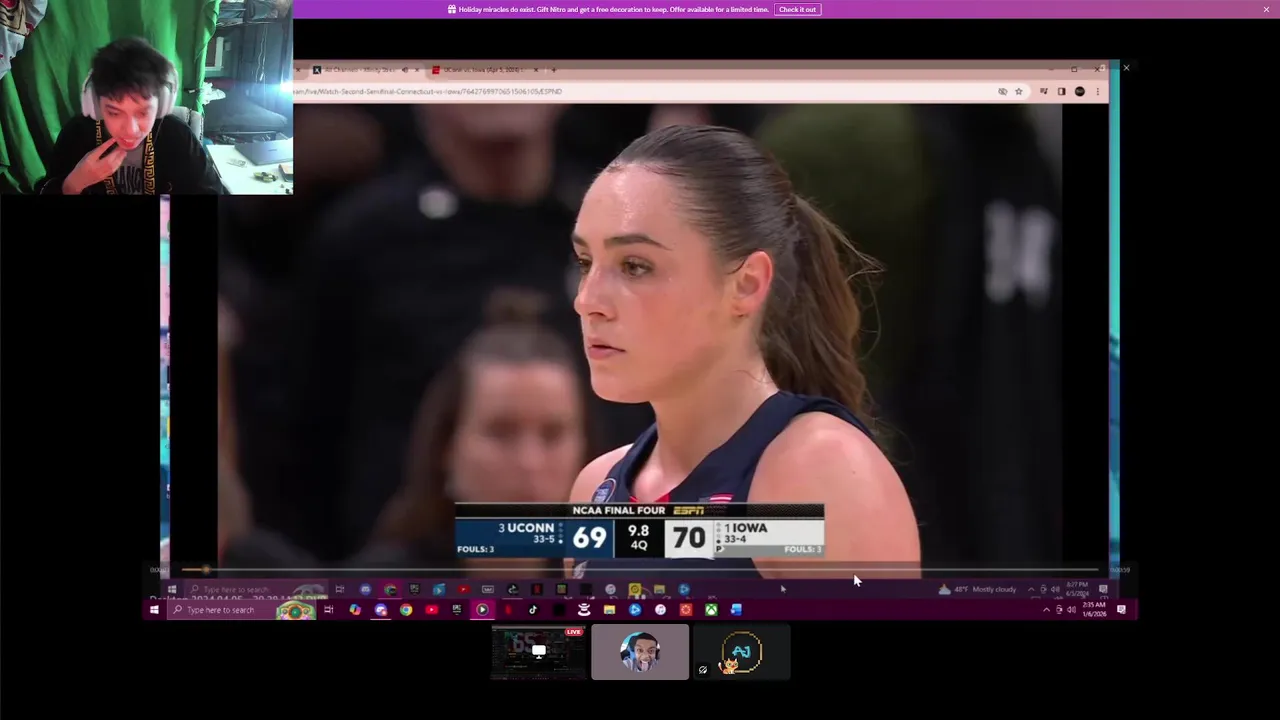Open the browser profile avatar
Screen dimensions: 1280x720
1080,91
